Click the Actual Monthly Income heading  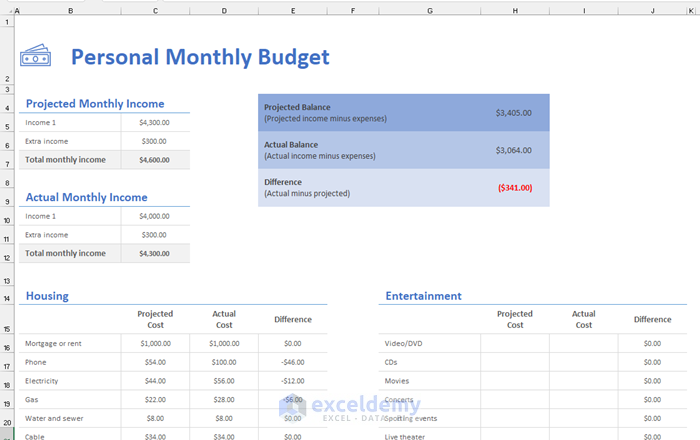[87, 197]
